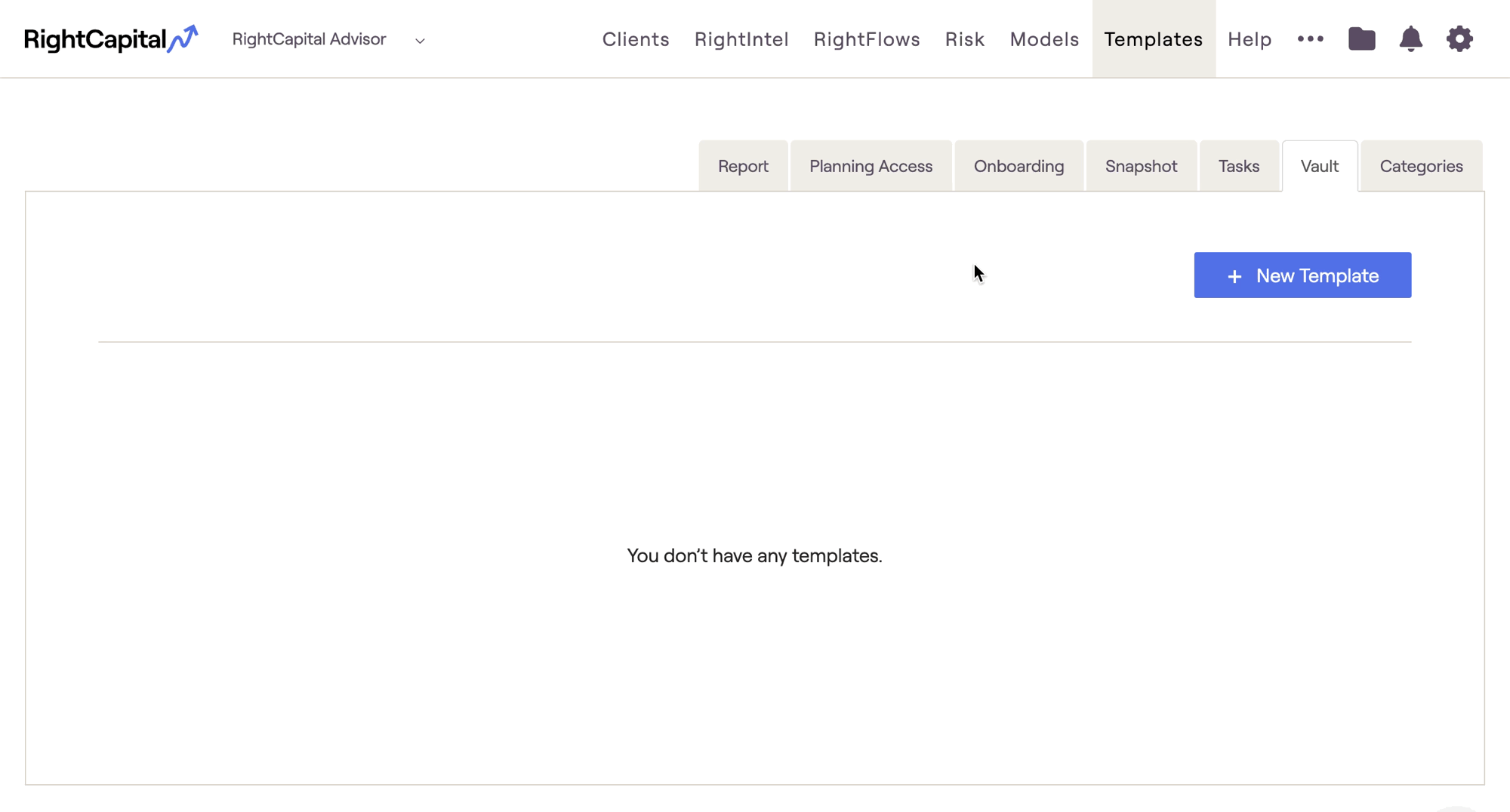Open Risk navigation item
The height and width of the screenshot is (812, 1510).
tap(965, 39)
